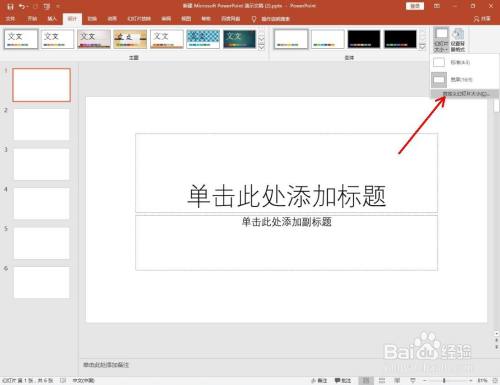Open the 视图 (View) ribbon tab

point(186,19)
